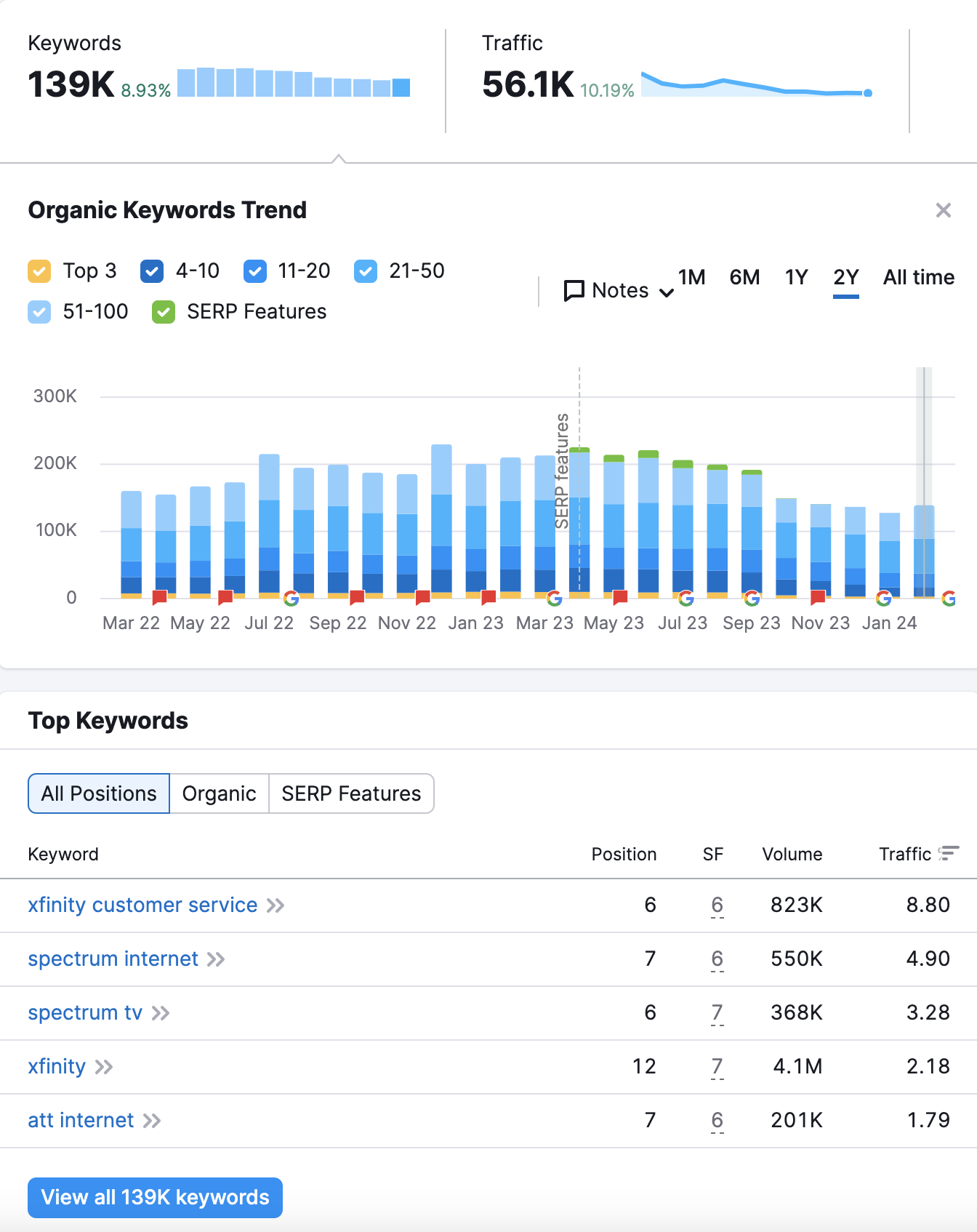Click the red note flag near Sep 22
977x1232 pixels.
pos(357,598)
